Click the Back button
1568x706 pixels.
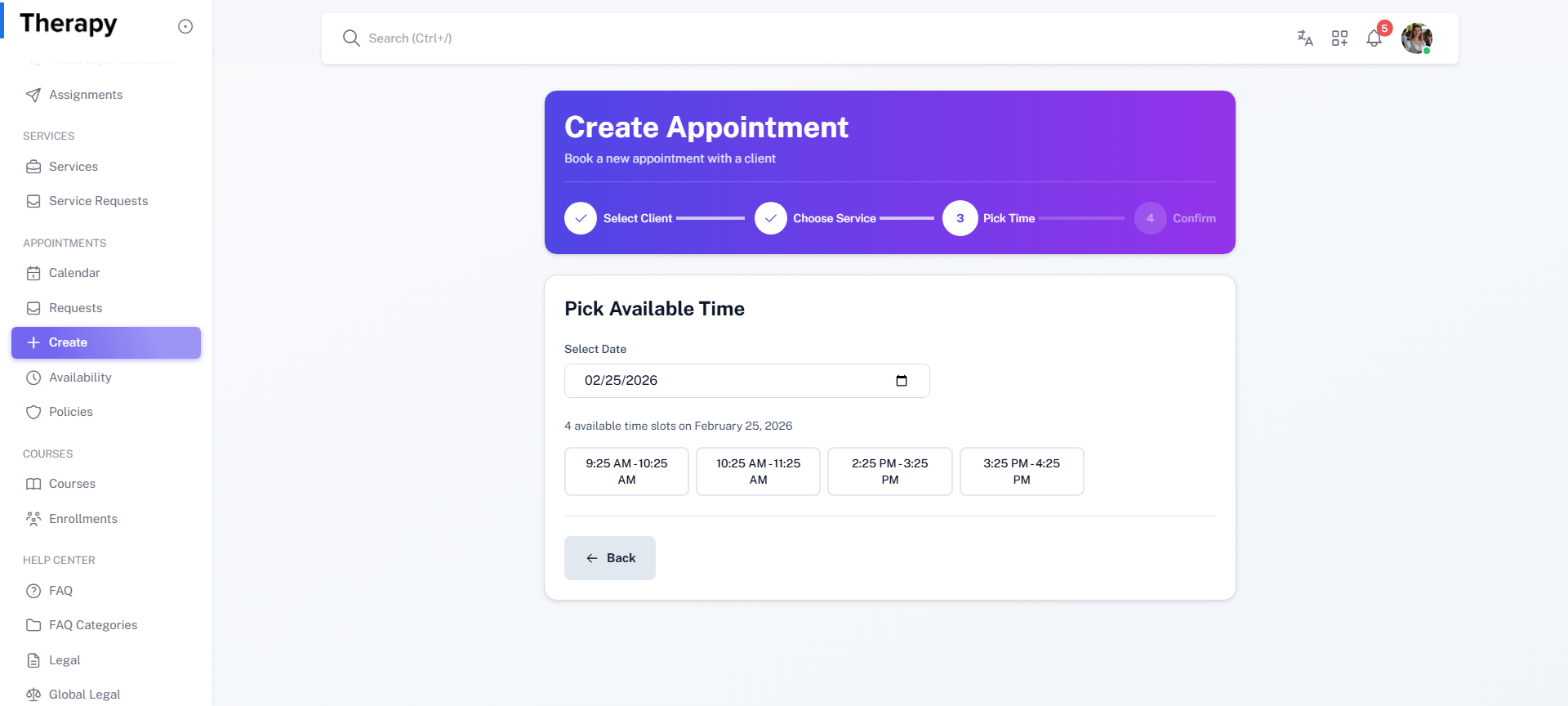point(610,558)
